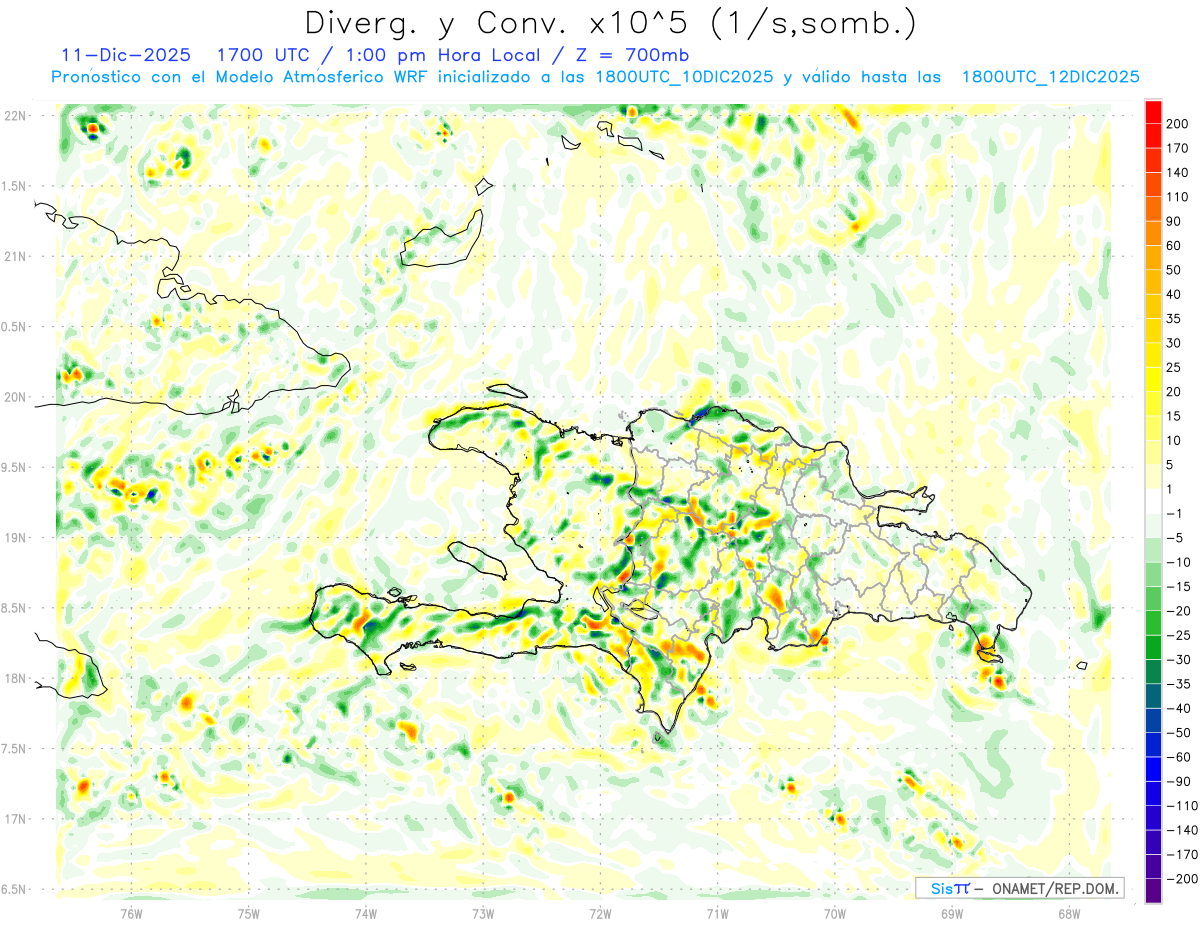Click the colorbar value -40
Screen dimensions: 1200x927
click(1178, 708)
